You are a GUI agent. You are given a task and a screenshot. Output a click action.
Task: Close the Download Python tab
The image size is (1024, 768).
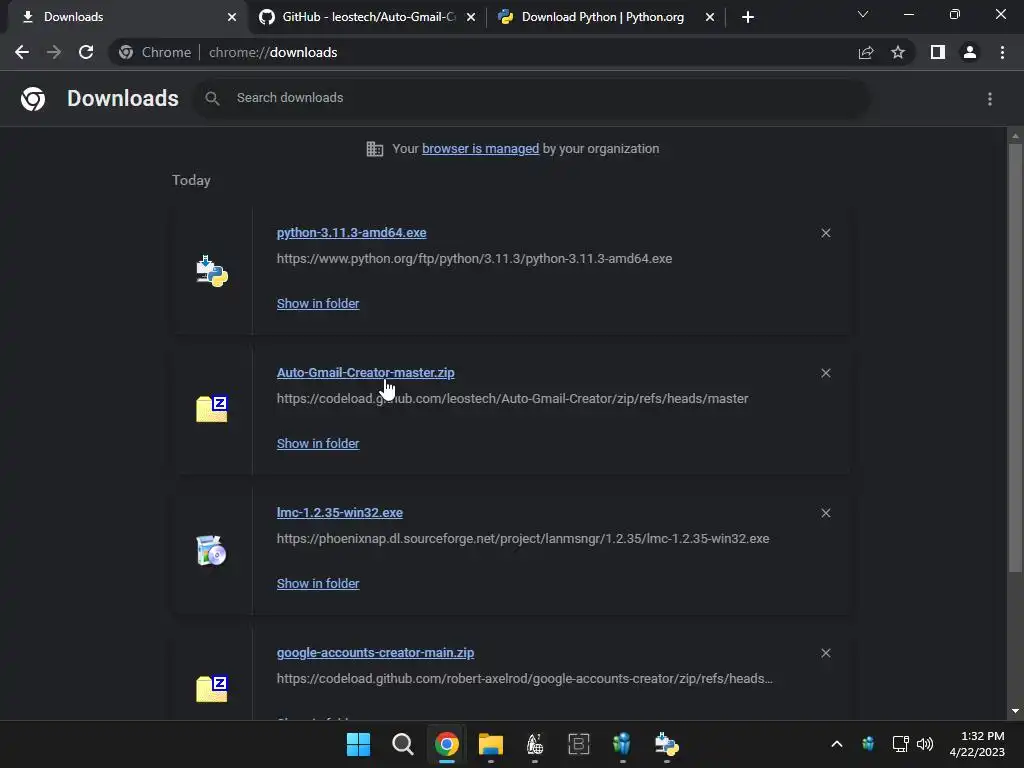point(710,17)
